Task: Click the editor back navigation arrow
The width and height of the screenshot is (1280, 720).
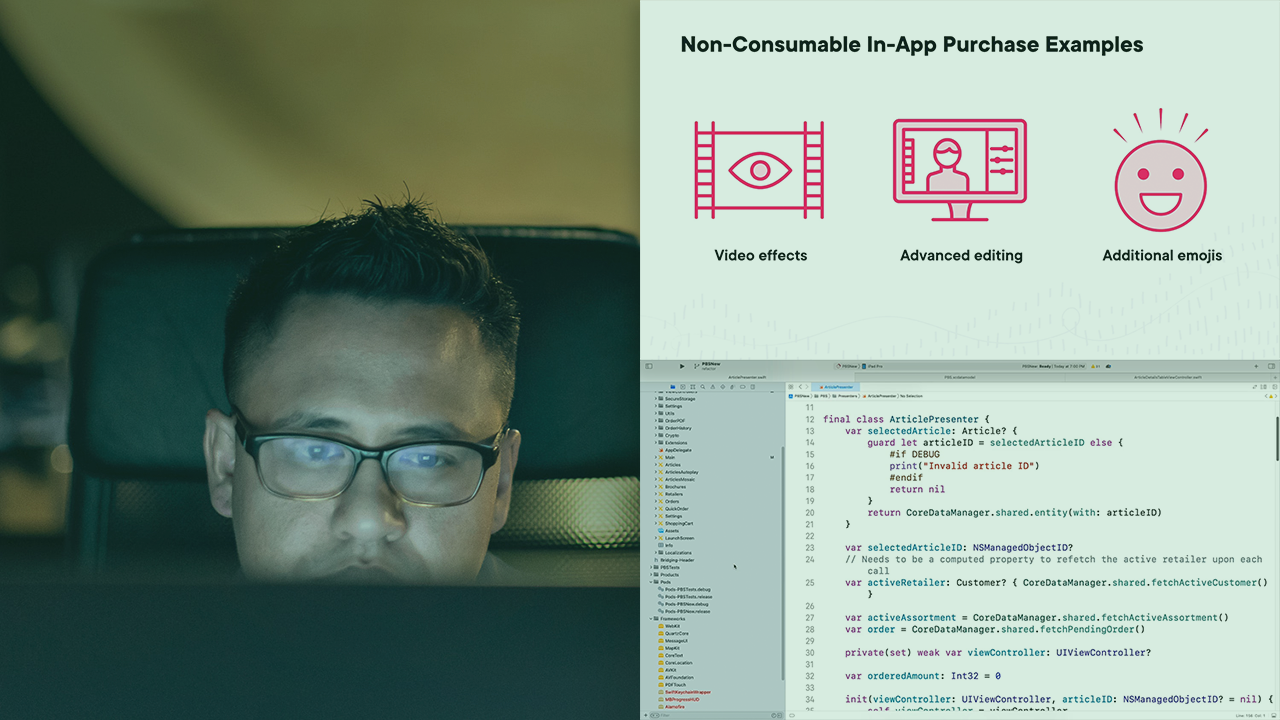Action: (799, 386)
